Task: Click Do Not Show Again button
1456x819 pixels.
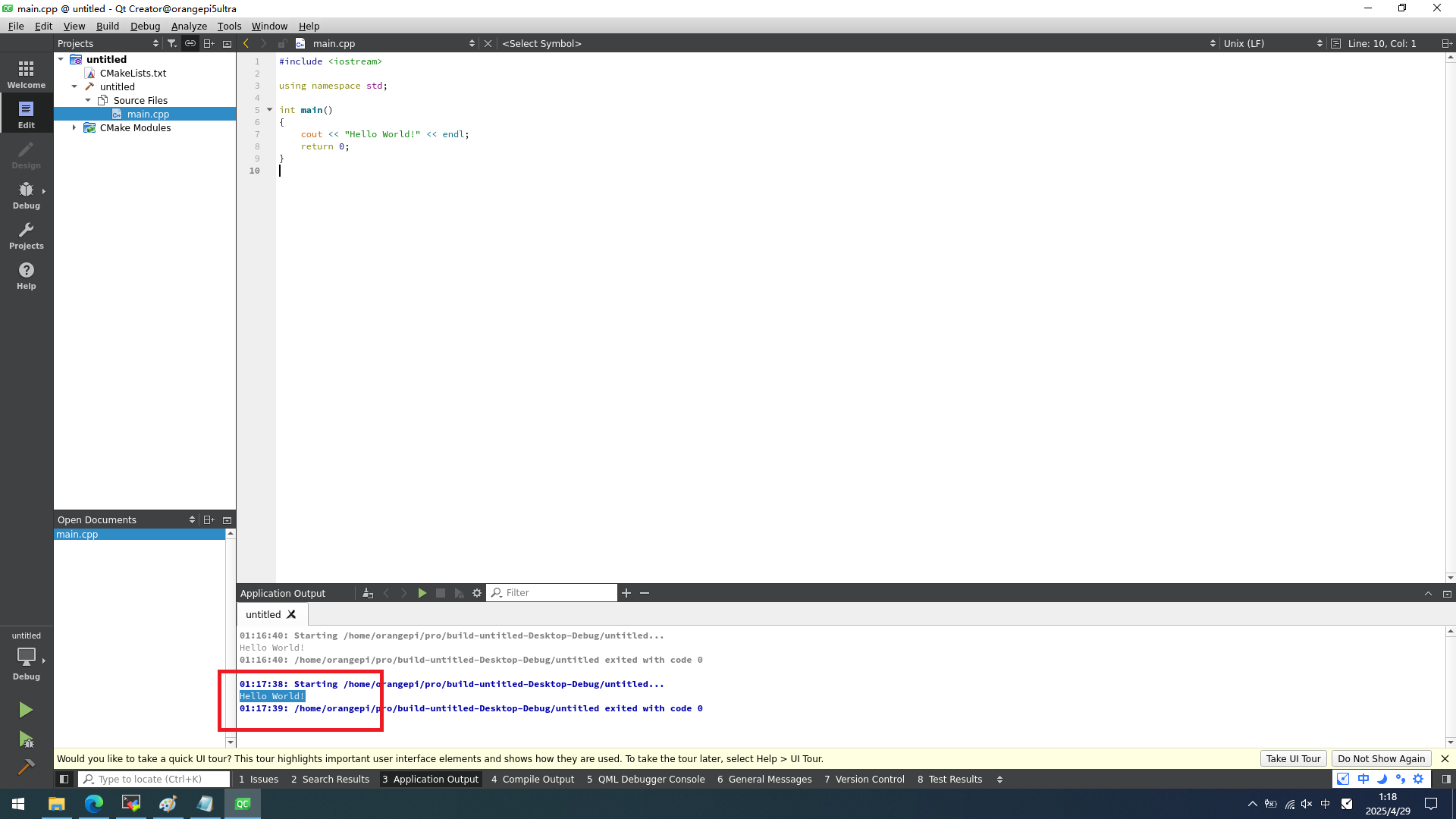Action: (x=1381, y=758)
